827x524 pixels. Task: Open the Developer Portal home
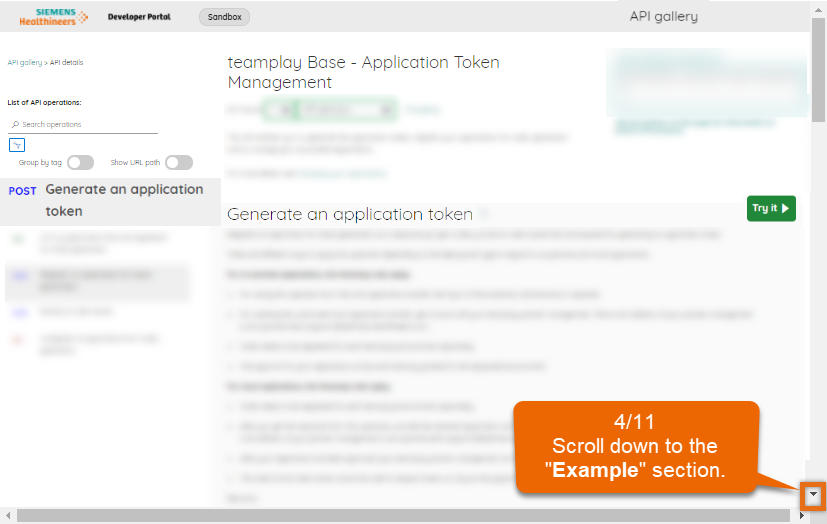[x=139, y=17]
